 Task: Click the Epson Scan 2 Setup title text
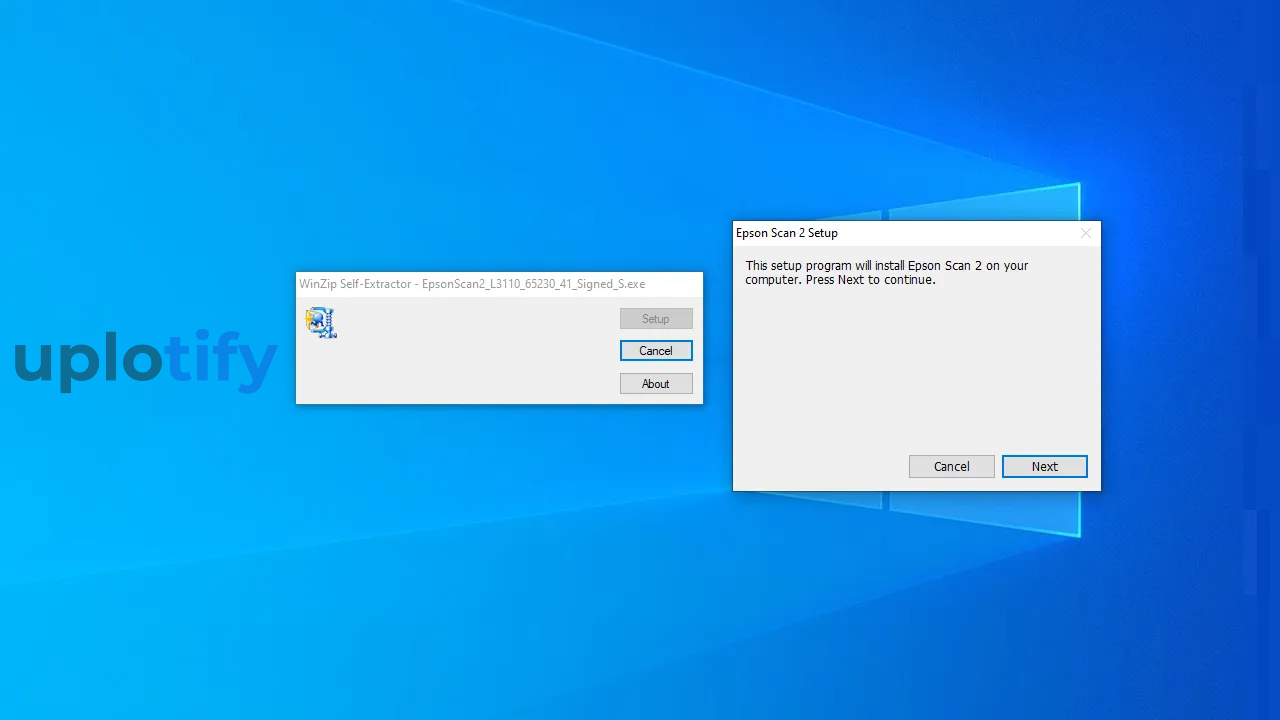787,233
